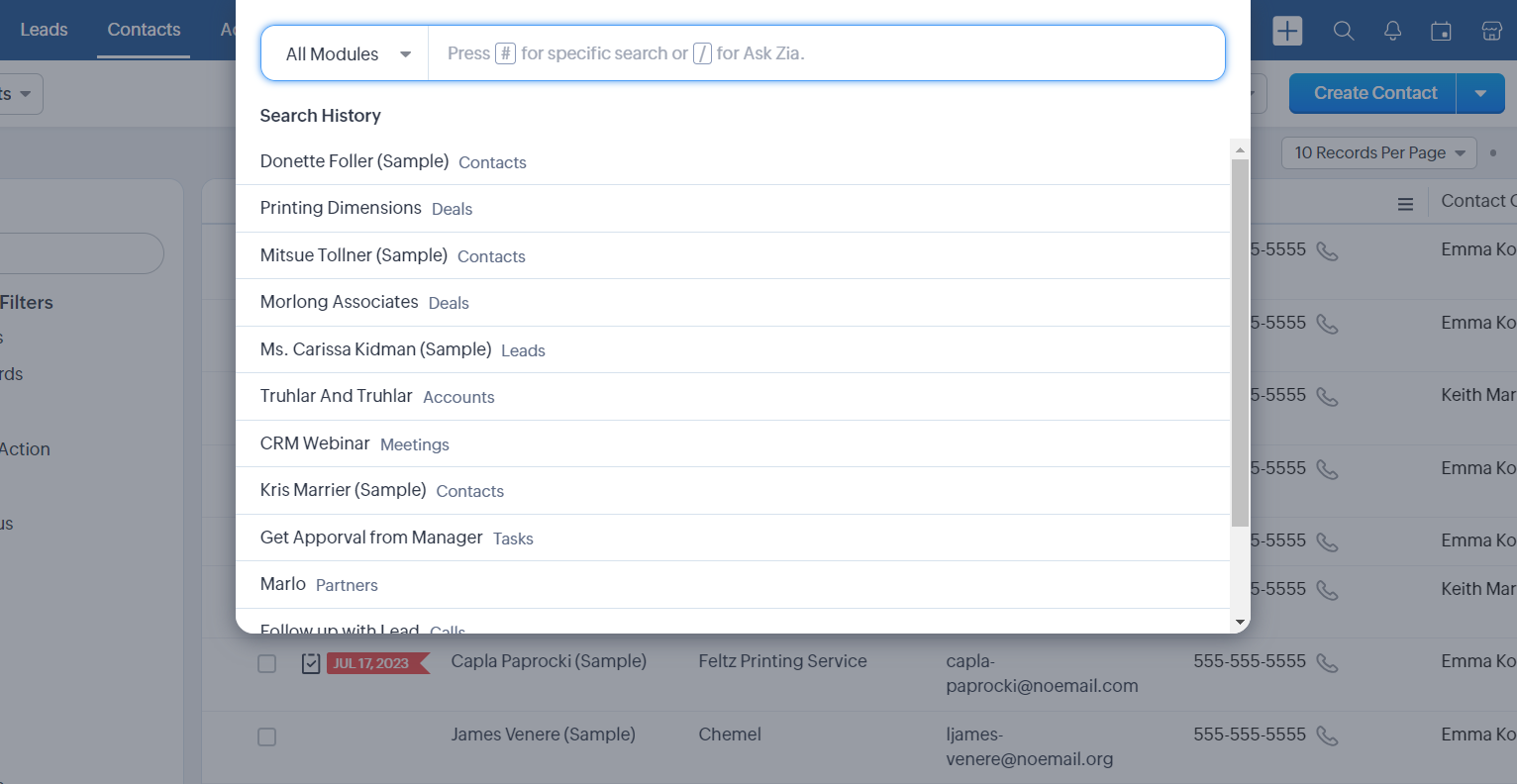Click the quick create plus icon
Viewport: 1517px width, 784px height.
point(1287,31)
